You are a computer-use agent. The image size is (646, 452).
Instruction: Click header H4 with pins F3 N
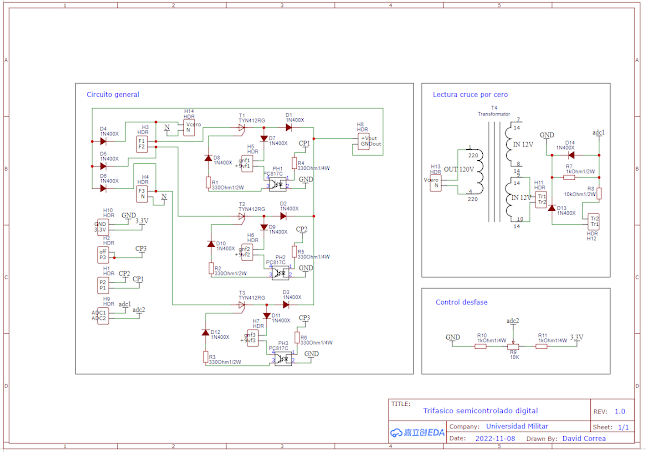tap(142, 194)
